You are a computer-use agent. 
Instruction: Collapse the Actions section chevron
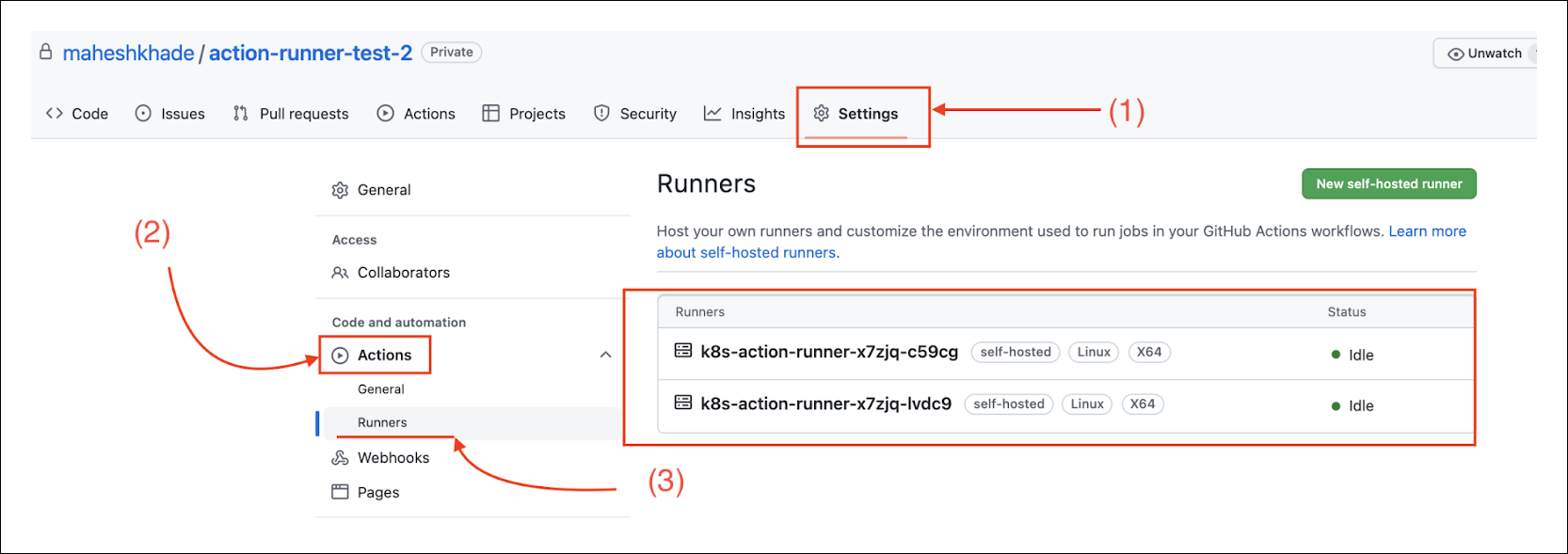point(605,355)
